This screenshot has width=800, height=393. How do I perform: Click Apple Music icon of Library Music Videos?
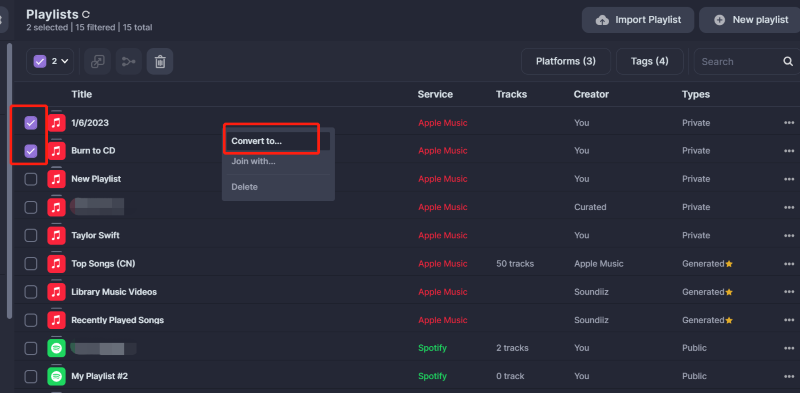pos(57,292)
